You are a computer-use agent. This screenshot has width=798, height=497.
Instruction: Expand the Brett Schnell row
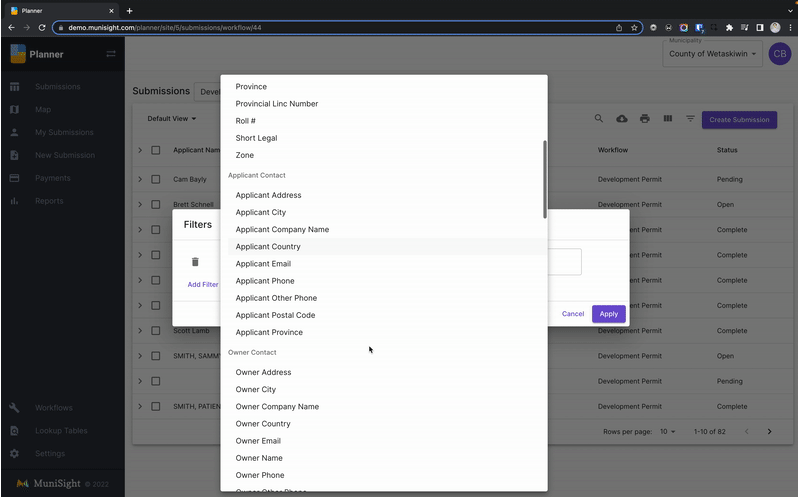click(x=140, y=204)
